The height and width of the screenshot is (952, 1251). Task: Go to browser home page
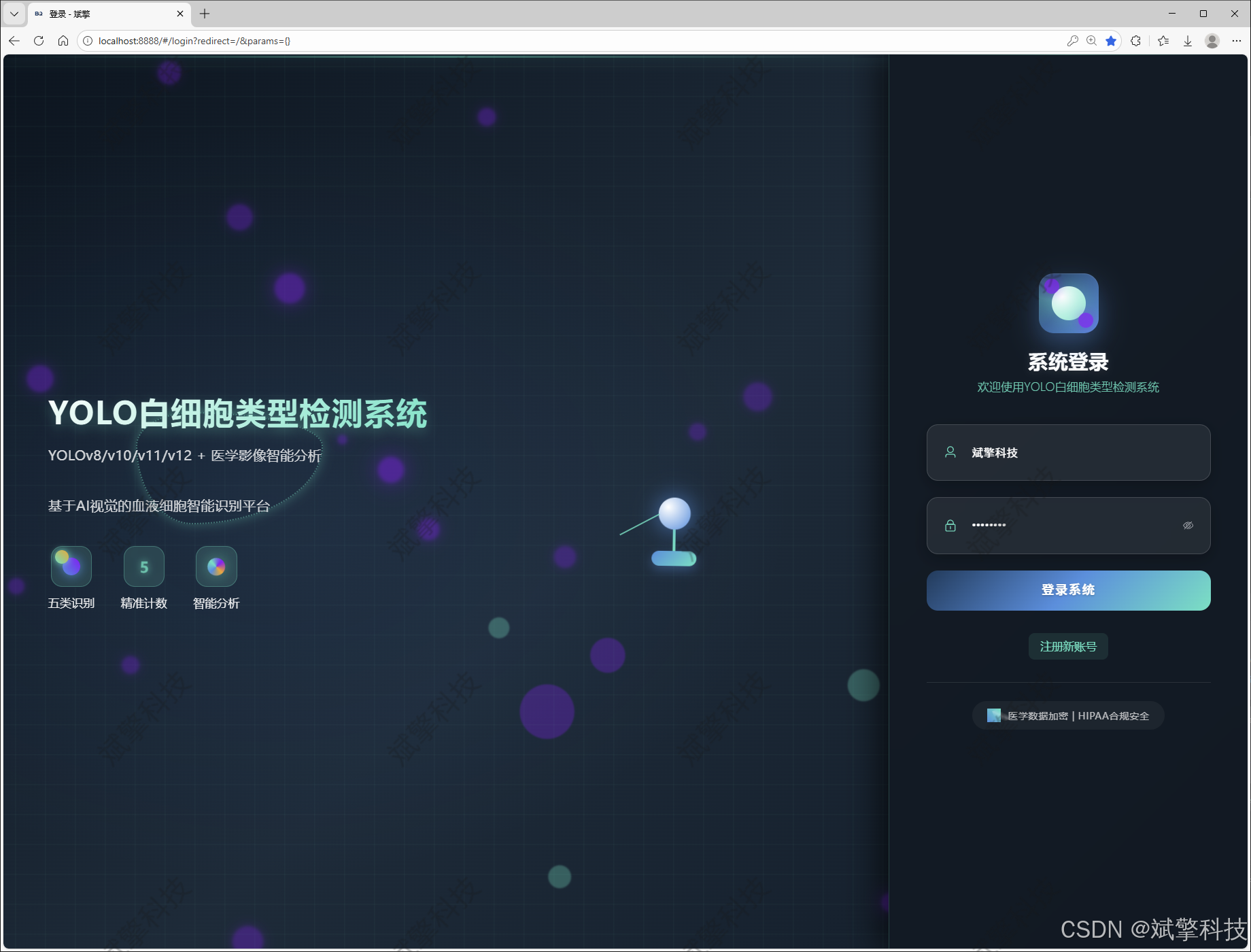click(x=63, y=41)
